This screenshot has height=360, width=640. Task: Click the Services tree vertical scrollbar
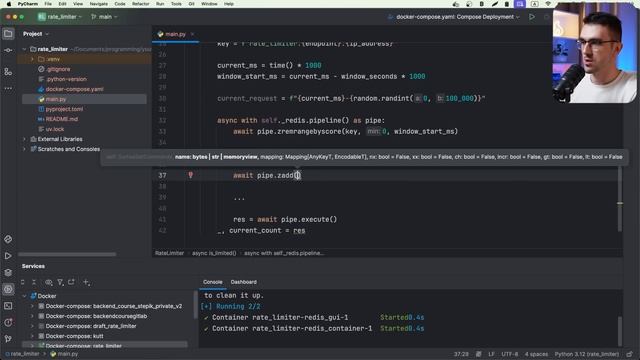195,304
